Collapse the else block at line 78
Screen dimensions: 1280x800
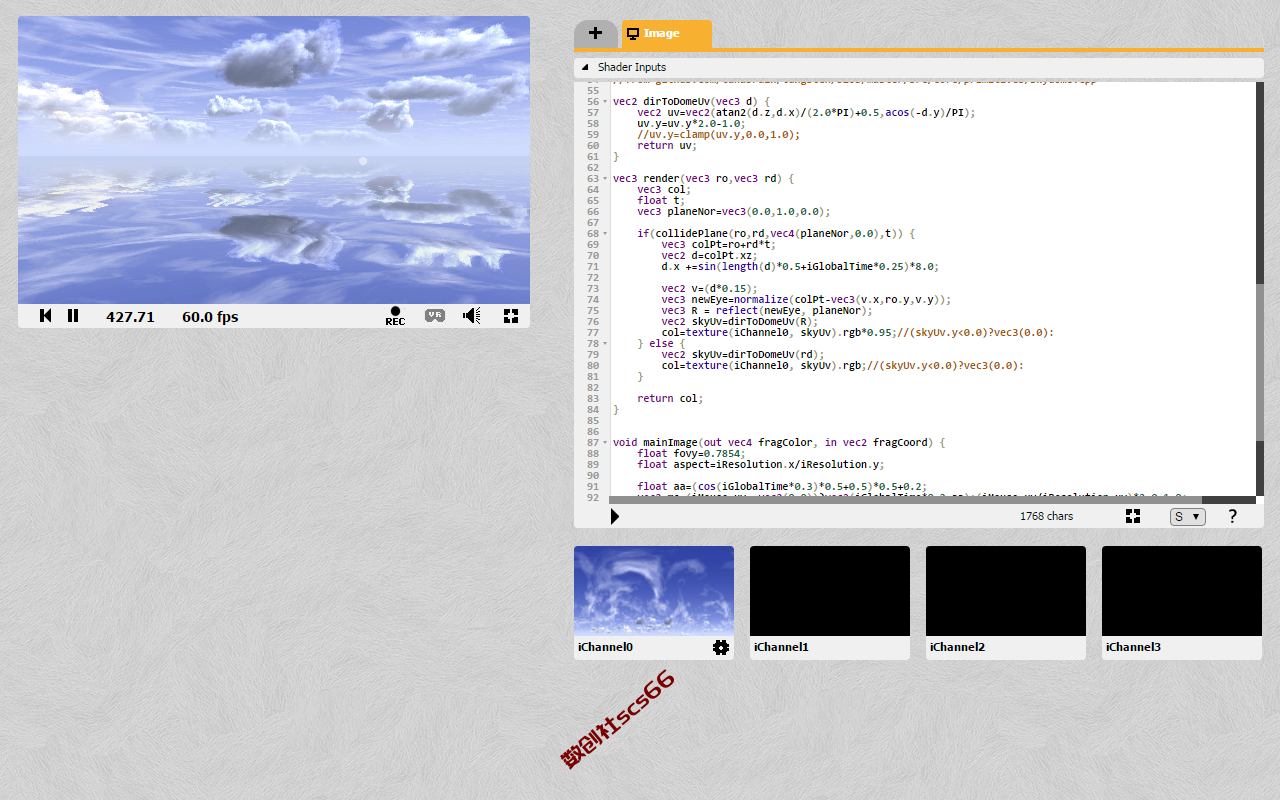coord(605,344)
